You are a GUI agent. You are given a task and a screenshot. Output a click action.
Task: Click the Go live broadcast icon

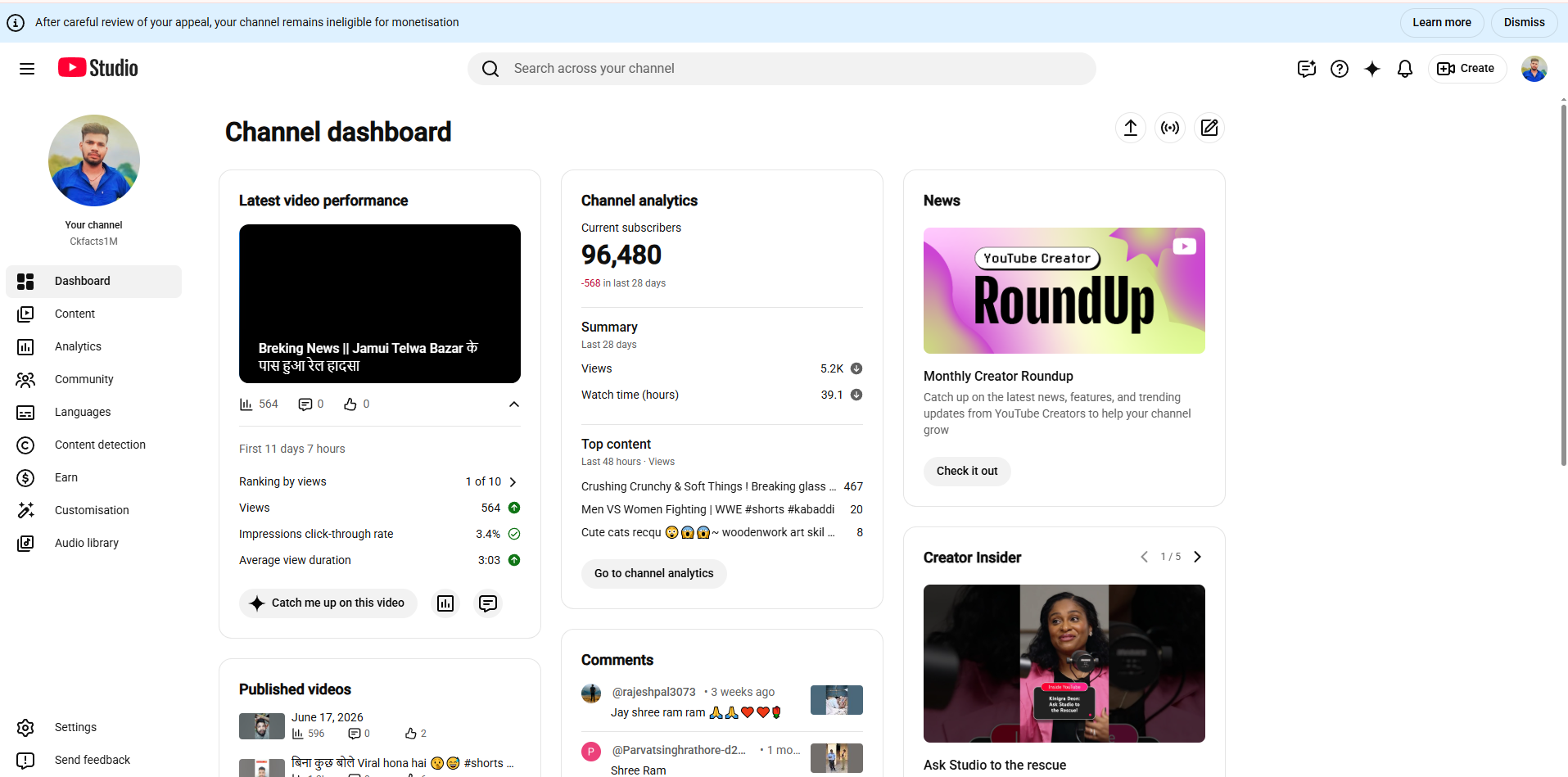1170,128
